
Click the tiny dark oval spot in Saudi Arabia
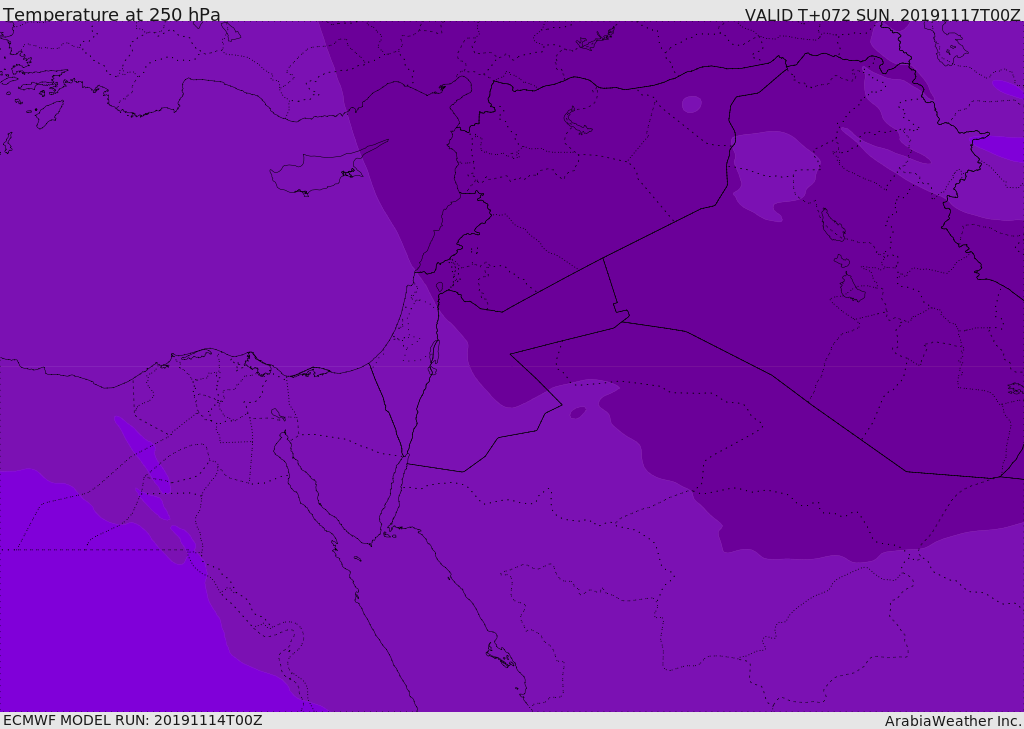click(x=578, y=412)
